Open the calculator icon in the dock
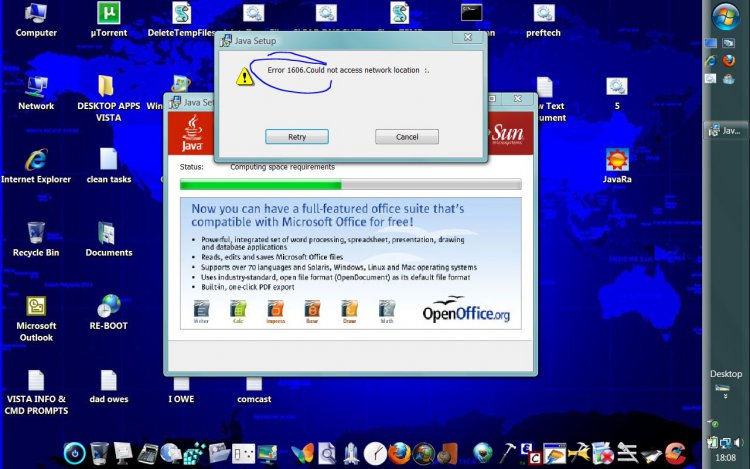The width and height of the screenshot is (750, 469). click(148, 454)
